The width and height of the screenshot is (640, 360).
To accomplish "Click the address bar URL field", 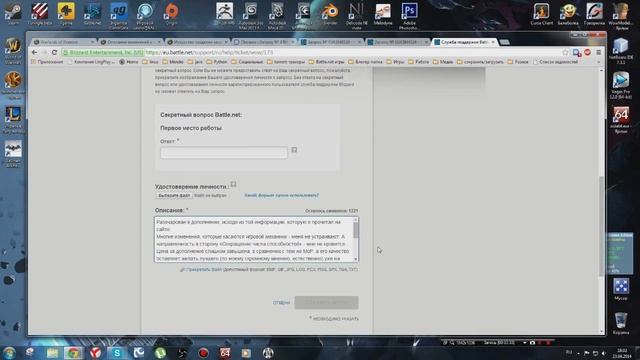I will [x=310, y=52].
